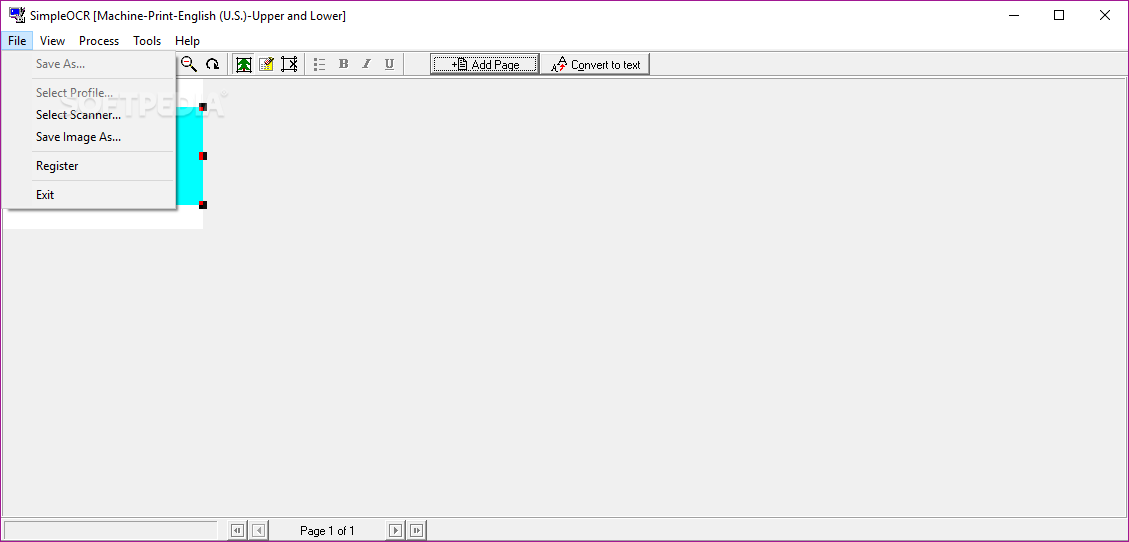Screen dimensions: 1129x542
Task: Click the Convert to text button
Action: click(595, 64)
